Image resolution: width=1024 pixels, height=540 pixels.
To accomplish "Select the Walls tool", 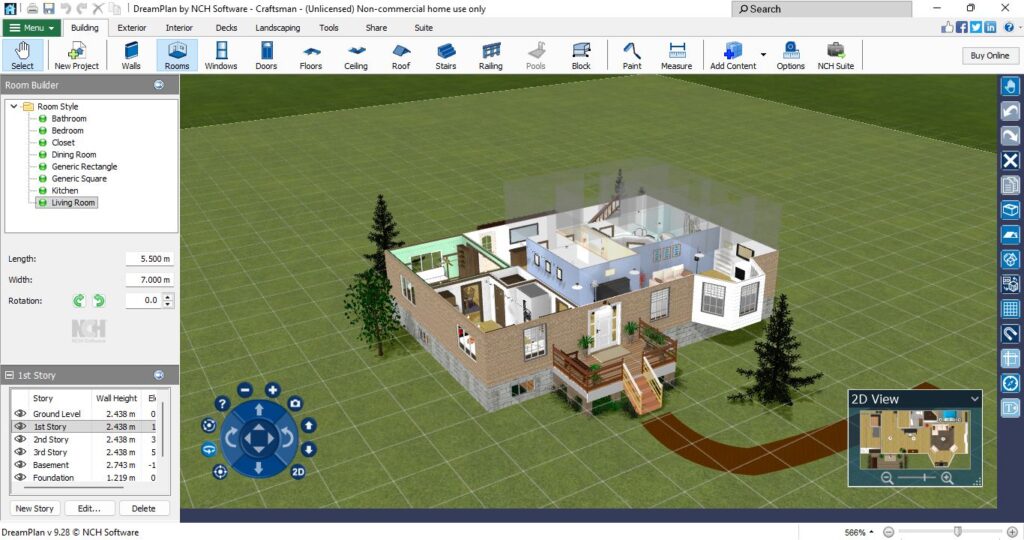I will (x=131, y=56).
